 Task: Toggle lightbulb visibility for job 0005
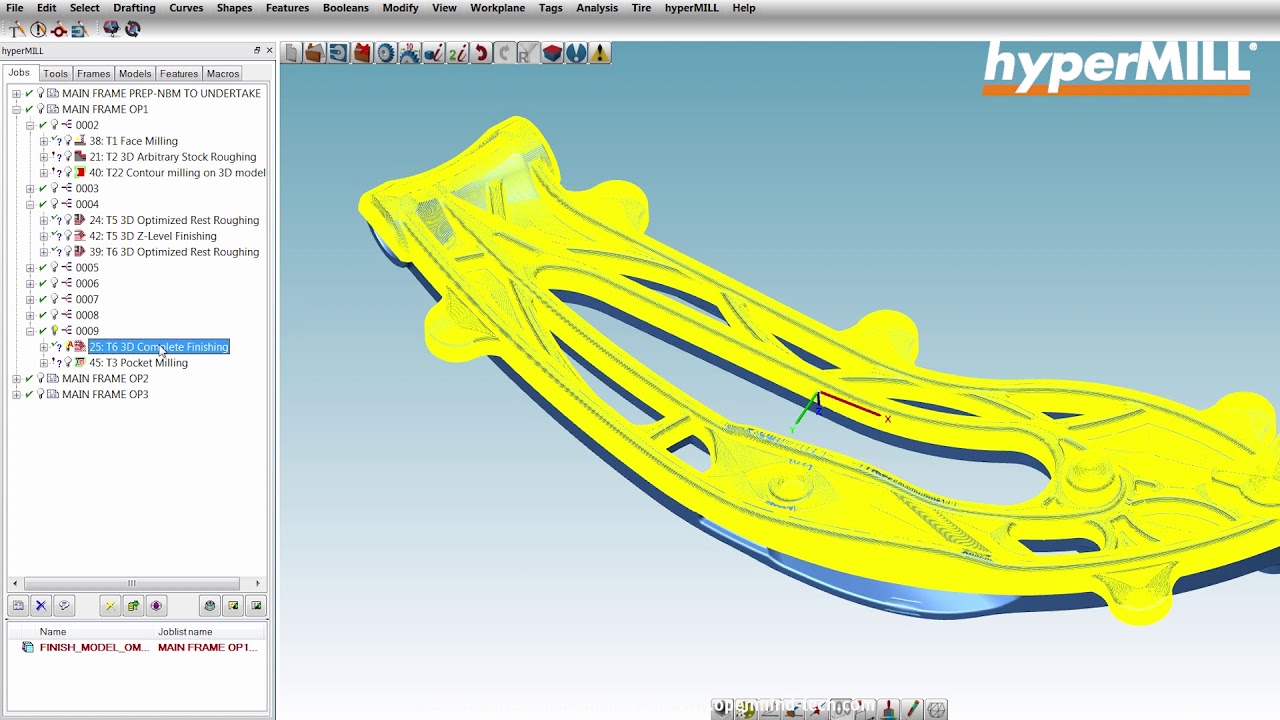54,267
